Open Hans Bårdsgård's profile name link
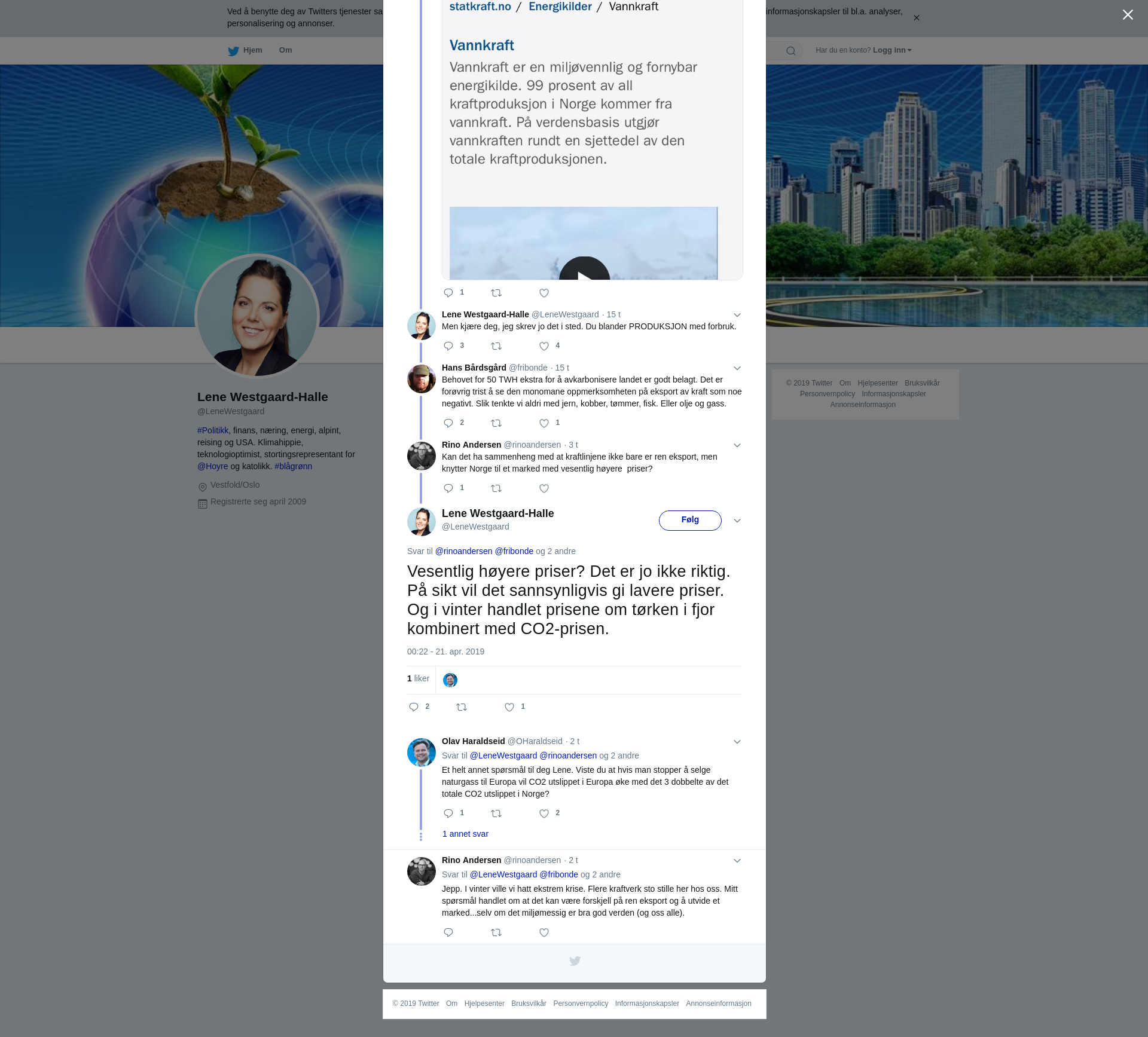This screenshot has height=1037, width=1148. point(474,368)
